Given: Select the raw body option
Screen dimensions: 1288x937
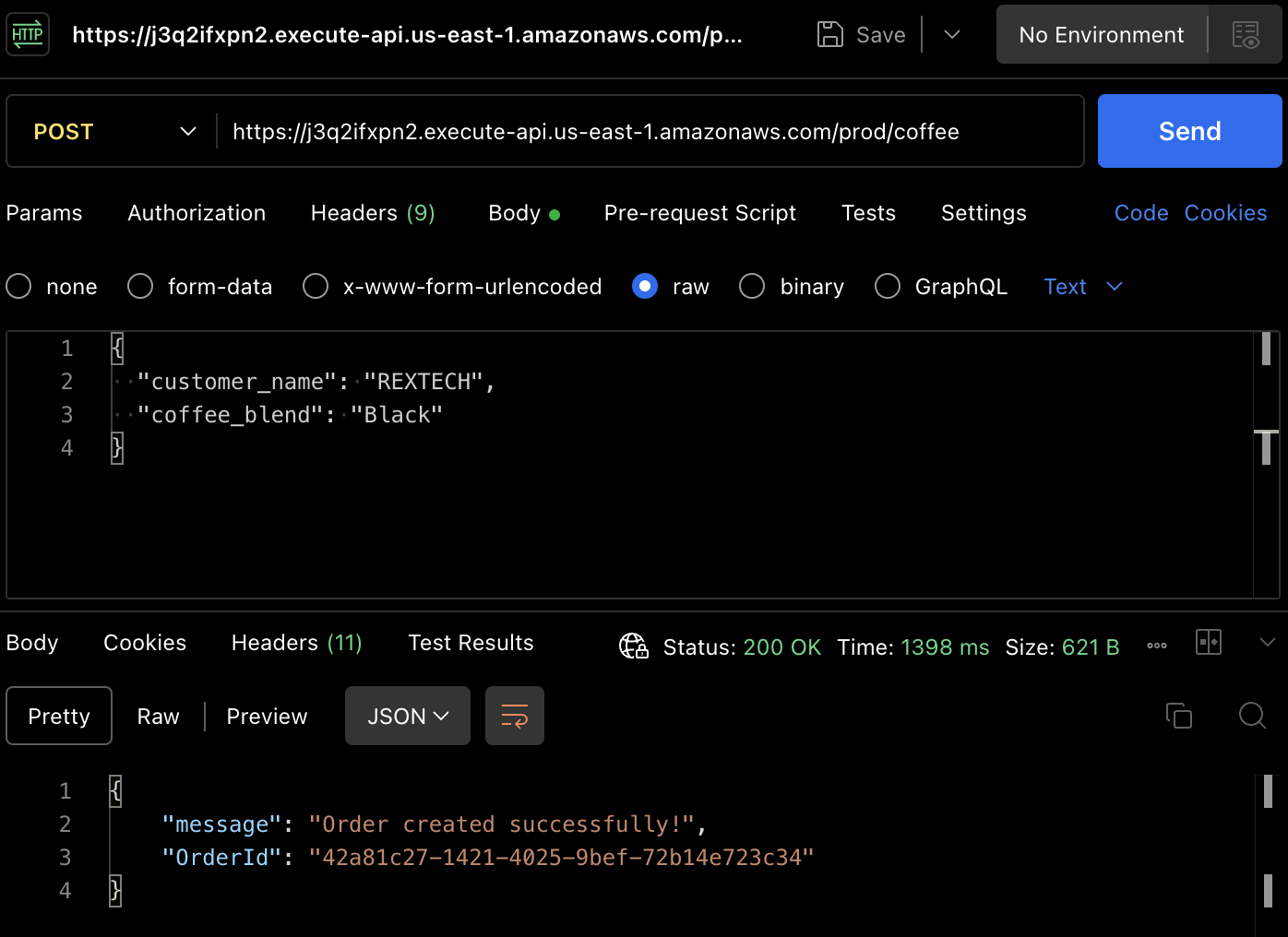Looking at the screenshot, I should pyautogui.click(x=645, y=287).
